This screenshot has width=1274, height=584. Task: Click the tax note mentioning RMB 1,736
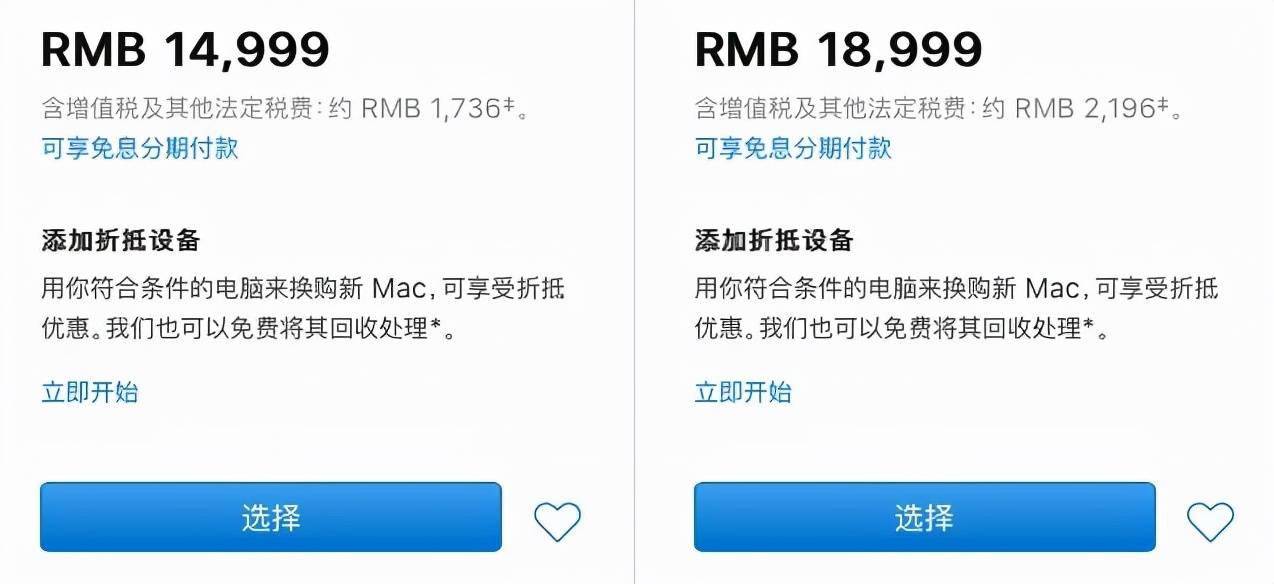click(x=285, y=108)
